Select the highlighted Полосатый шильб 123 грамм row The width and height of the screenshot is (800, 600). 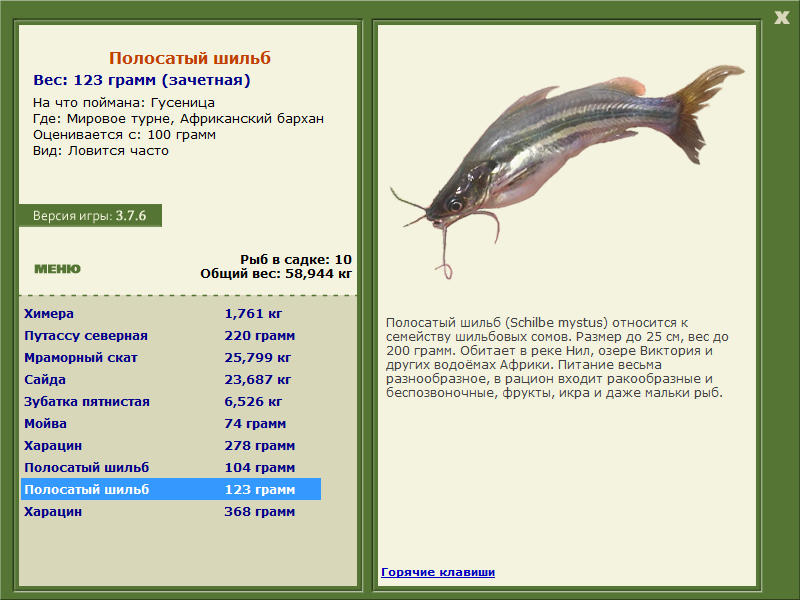click(171, 489)
